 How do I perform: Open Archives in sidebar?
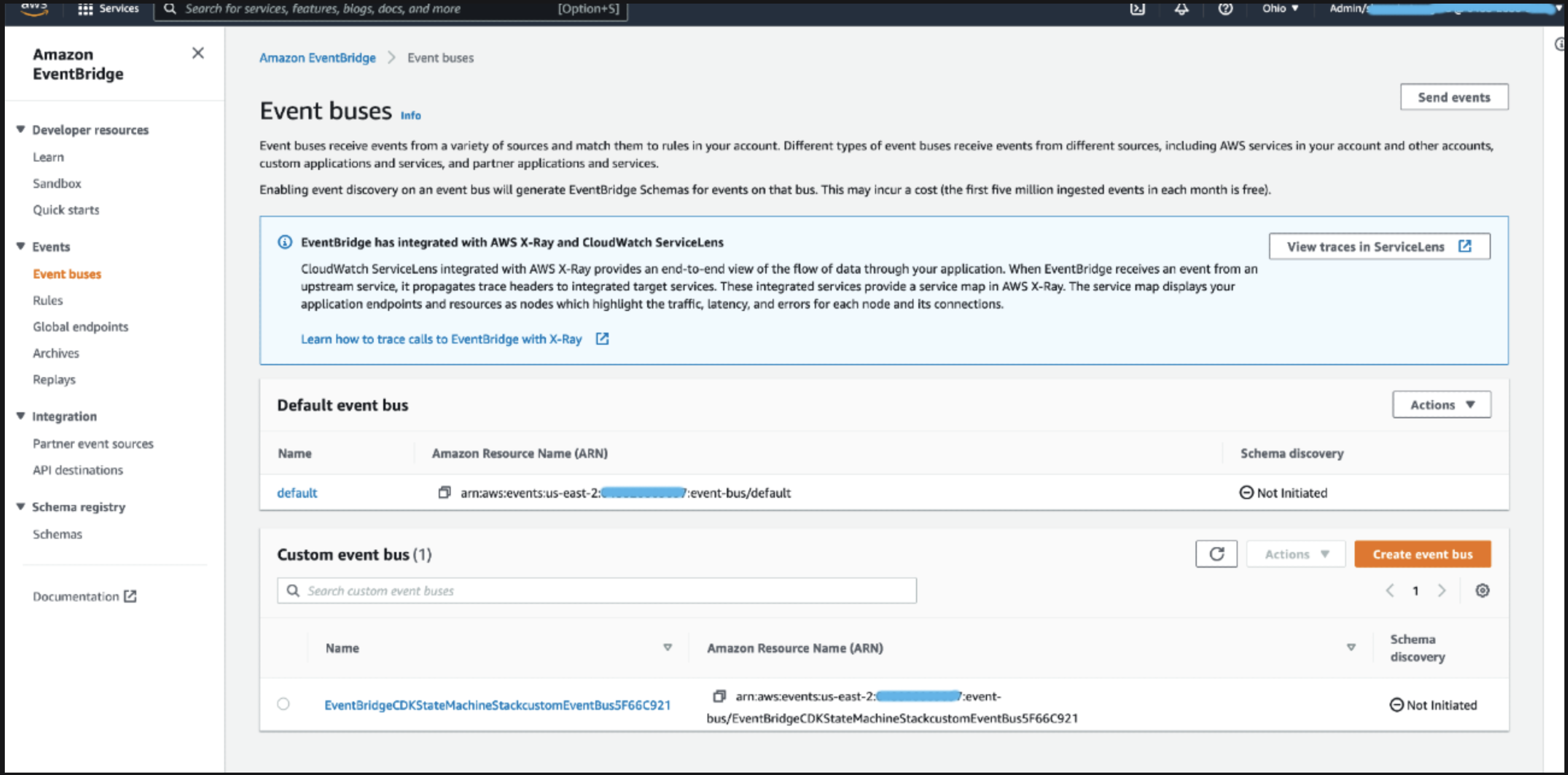[x=56, y=353]
